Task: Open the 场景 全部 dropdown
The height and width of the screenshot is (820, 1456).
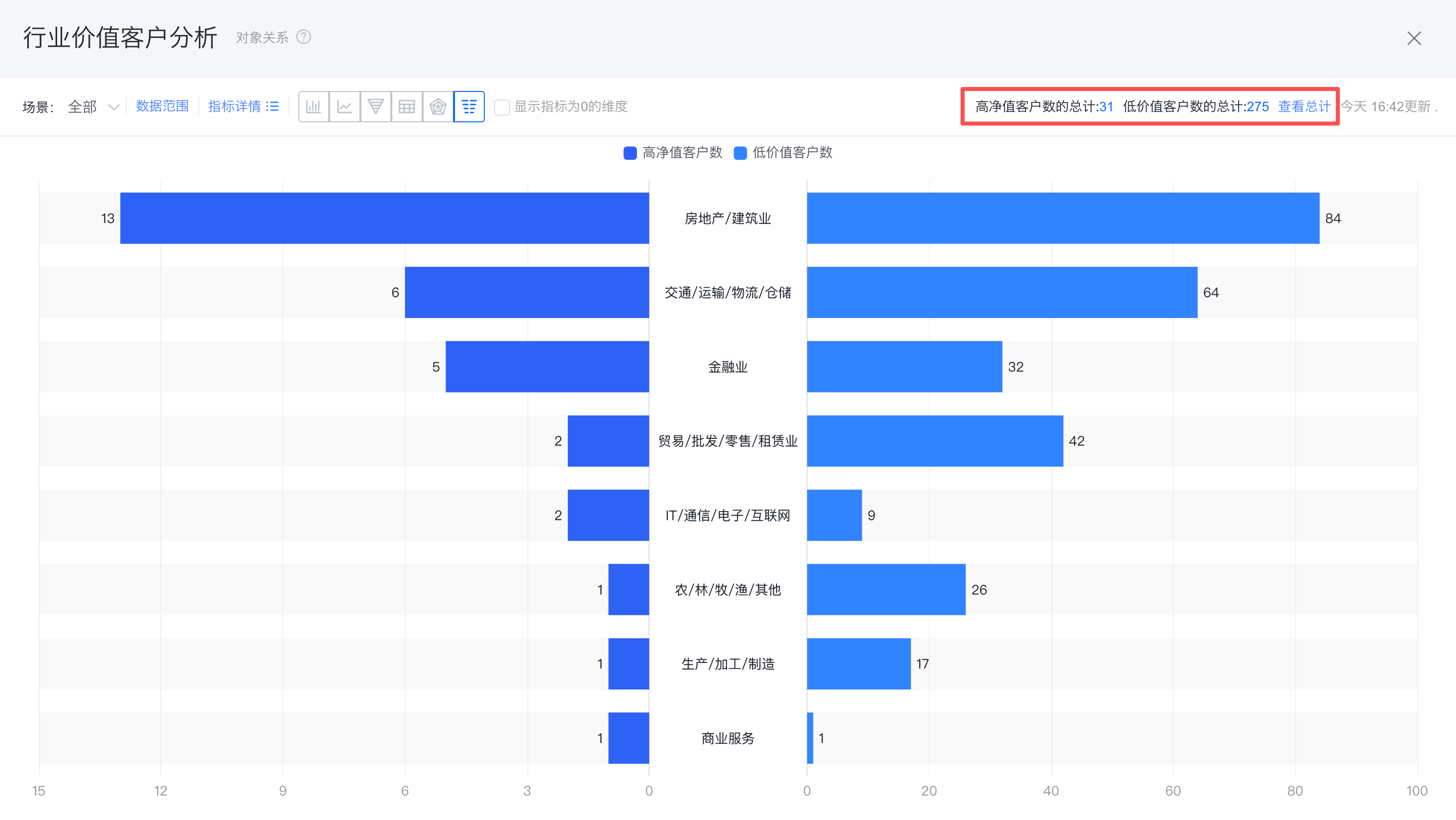Action: [x=93, y=107]
